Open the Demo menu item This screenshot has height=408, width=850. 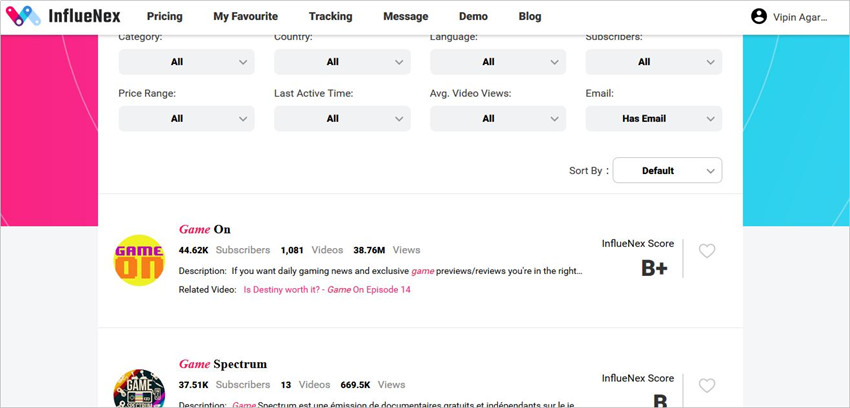pyautogui.click(x=473, y=16)
